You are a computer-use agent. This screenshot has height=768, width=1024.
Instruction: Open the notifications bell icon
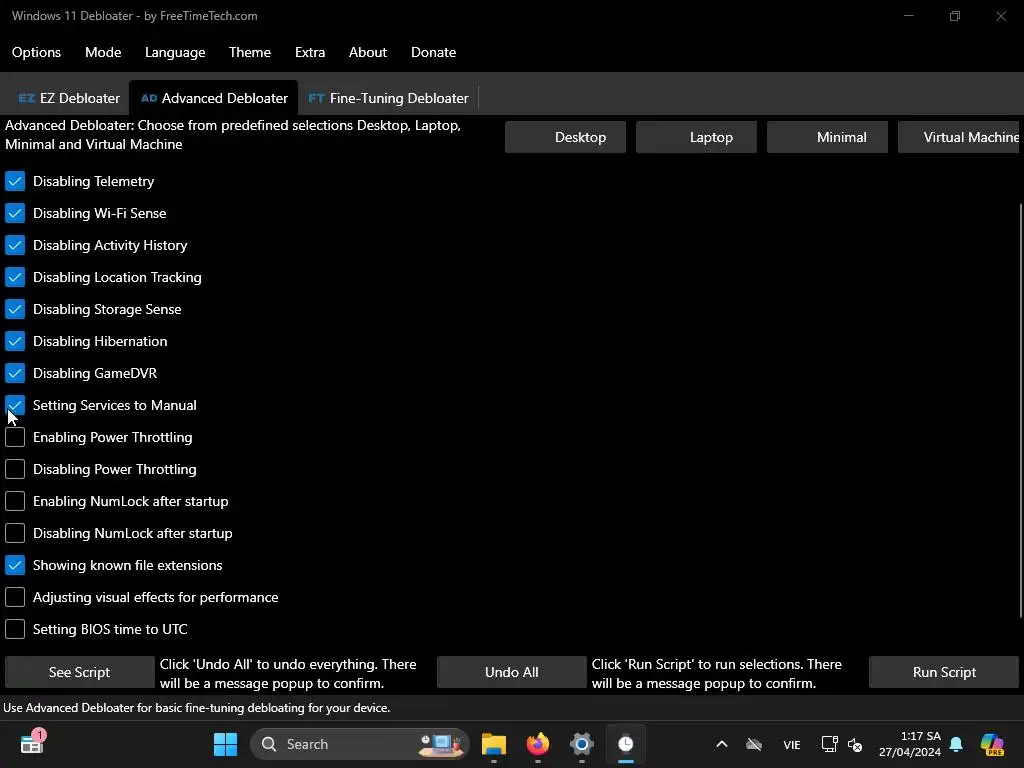pyautogui.click(x=956, y=744)
